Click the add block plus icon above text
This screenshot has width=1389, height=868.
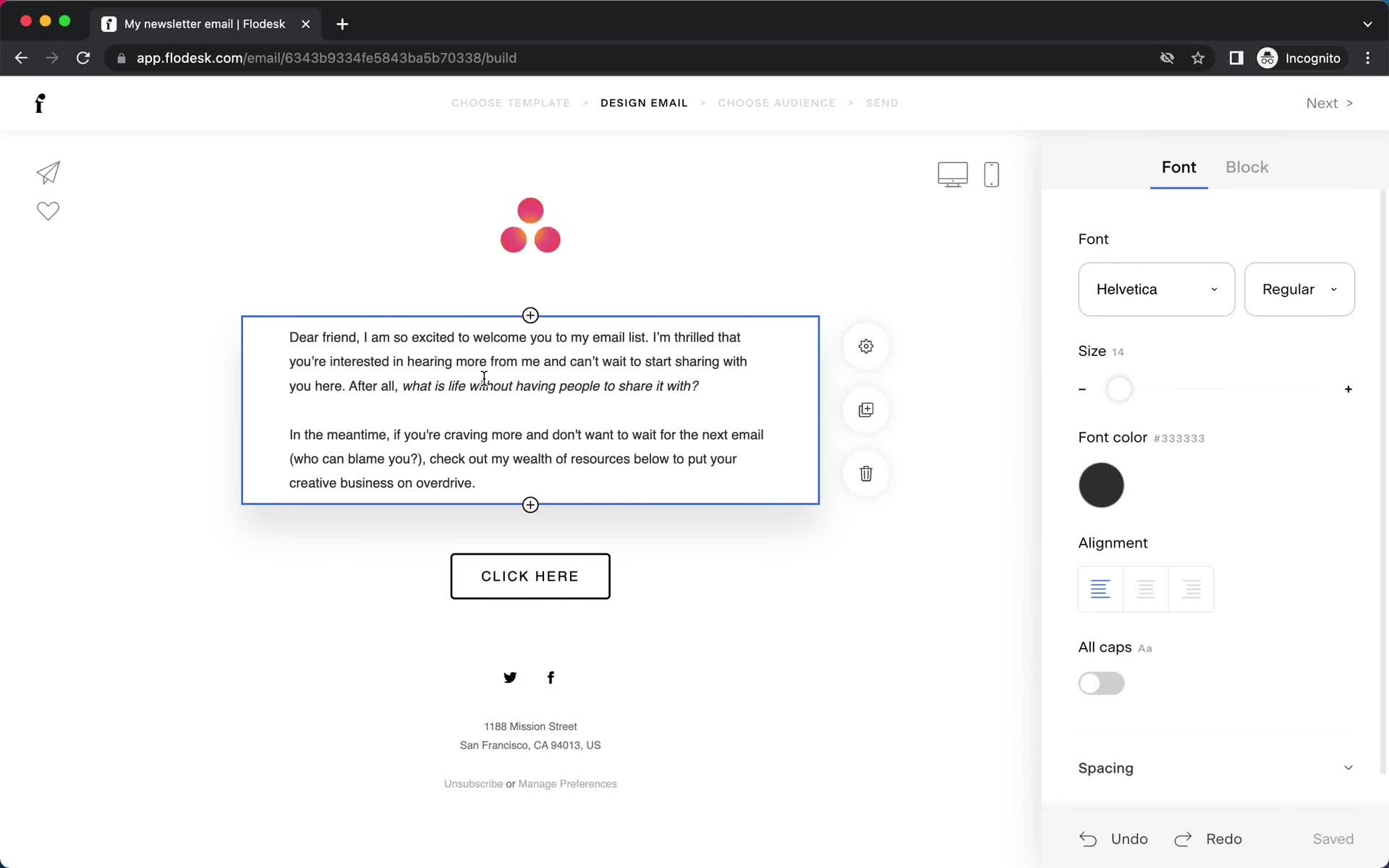coord(530,315)
